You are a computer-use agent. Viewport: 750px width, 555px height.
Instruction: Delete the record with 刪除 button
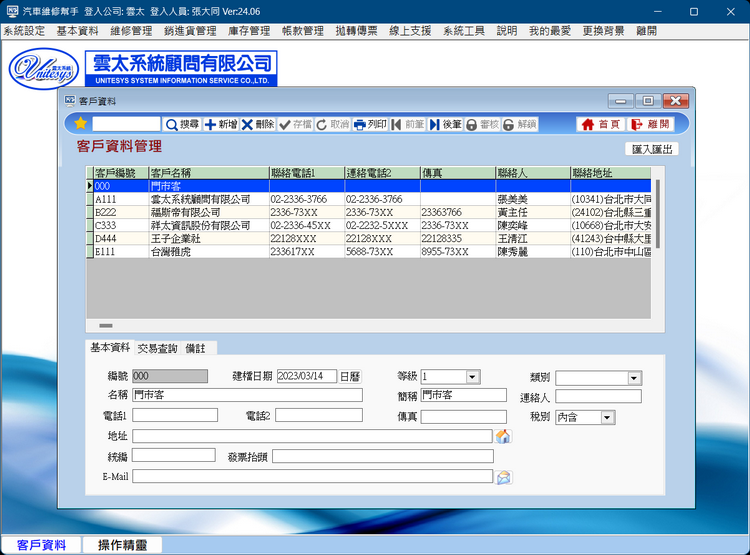tap(257, 124)
